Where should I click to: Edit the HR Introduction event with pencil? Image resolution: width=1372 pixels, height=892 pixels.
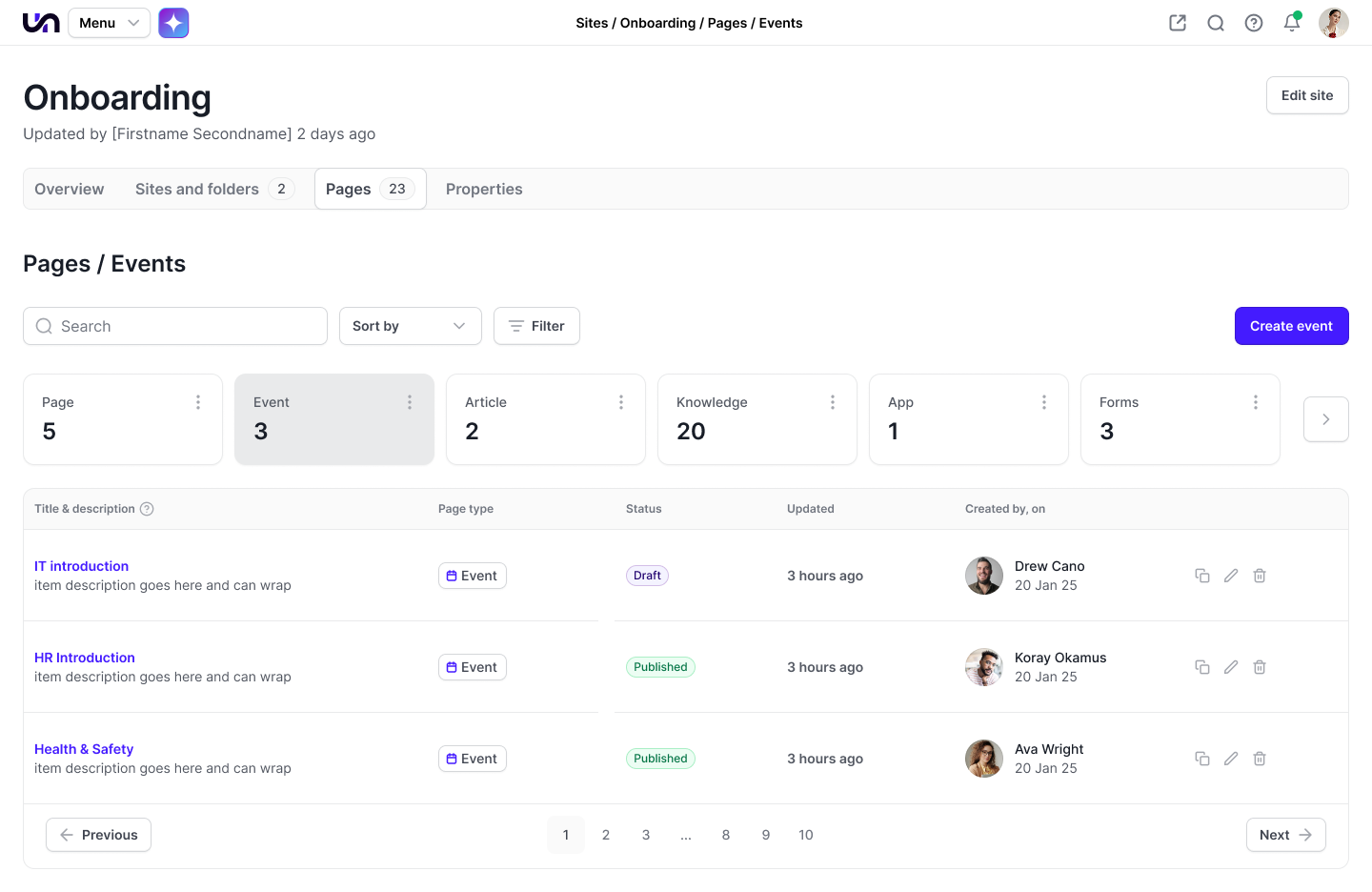click(1231, 667)
